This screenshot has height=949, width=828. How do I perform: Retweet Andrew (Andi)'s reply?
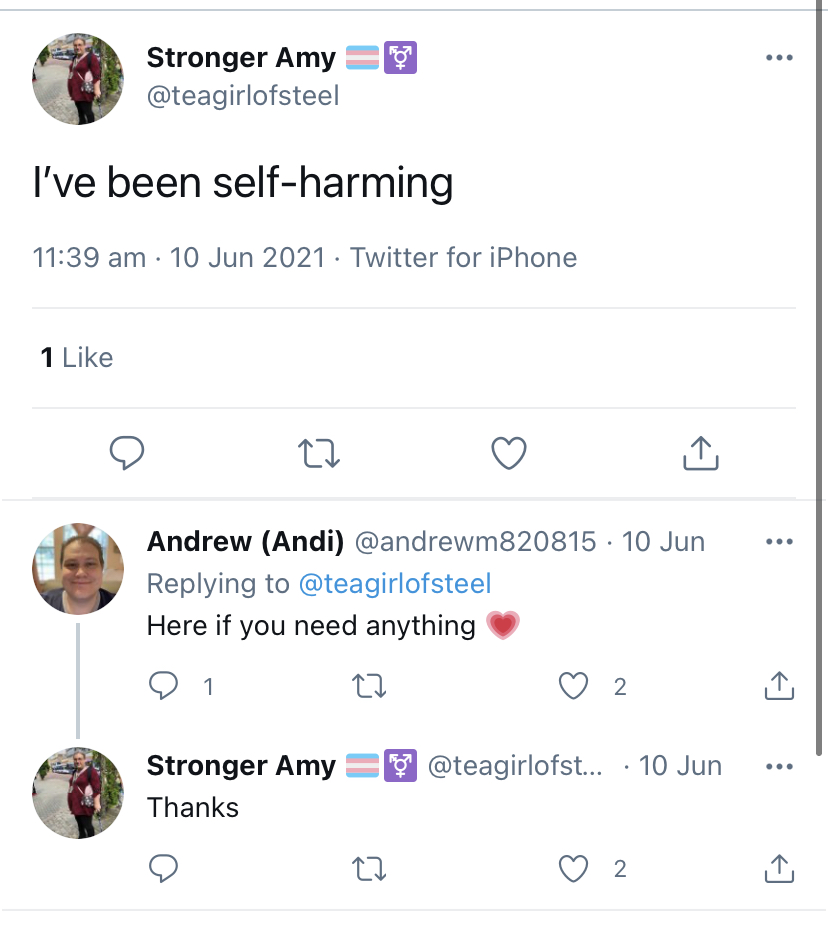[369, 686]
